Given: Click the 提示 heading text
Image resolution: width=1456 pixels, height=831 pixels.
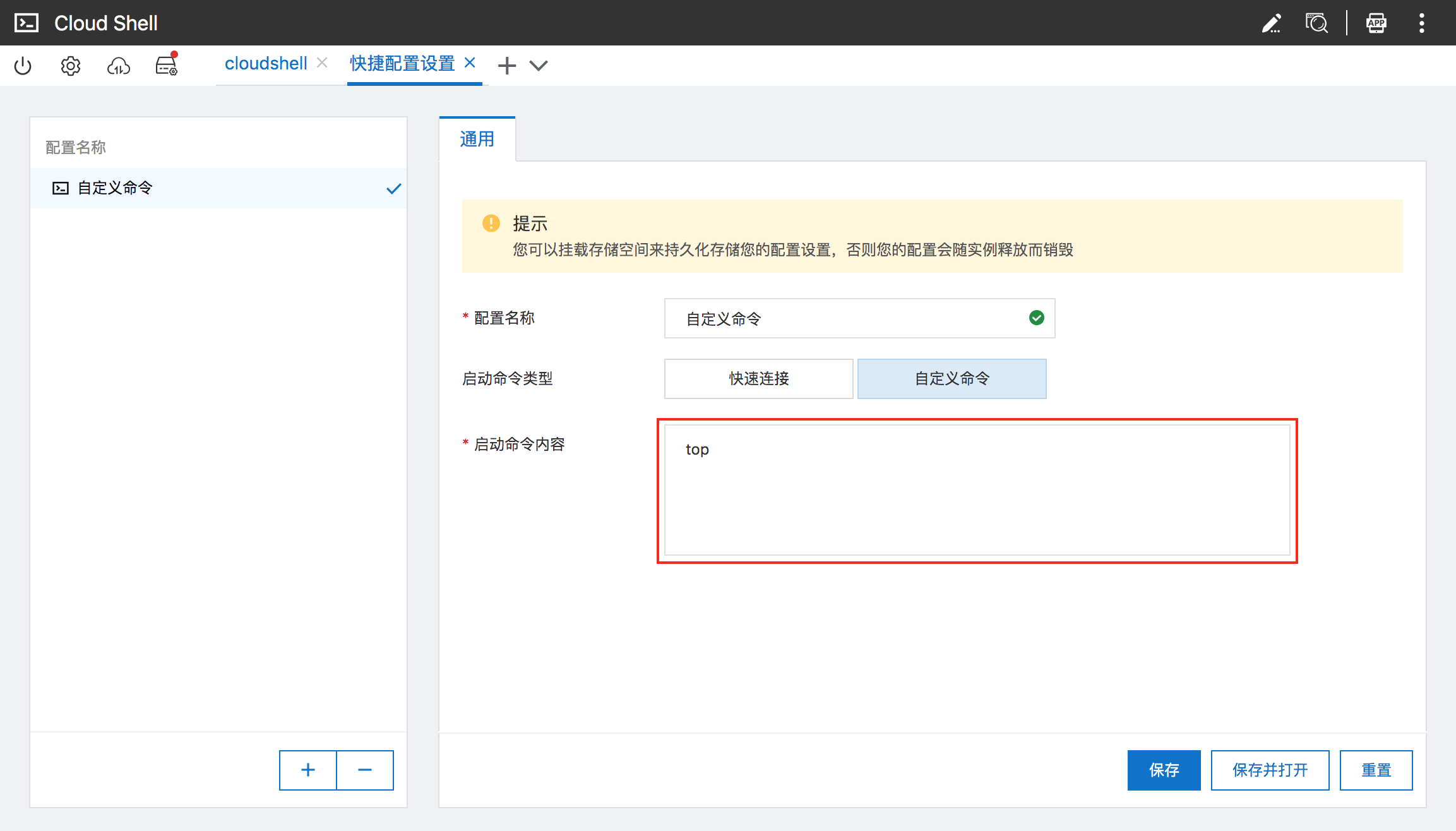Looking at the screenshot, I should (530, 224).
